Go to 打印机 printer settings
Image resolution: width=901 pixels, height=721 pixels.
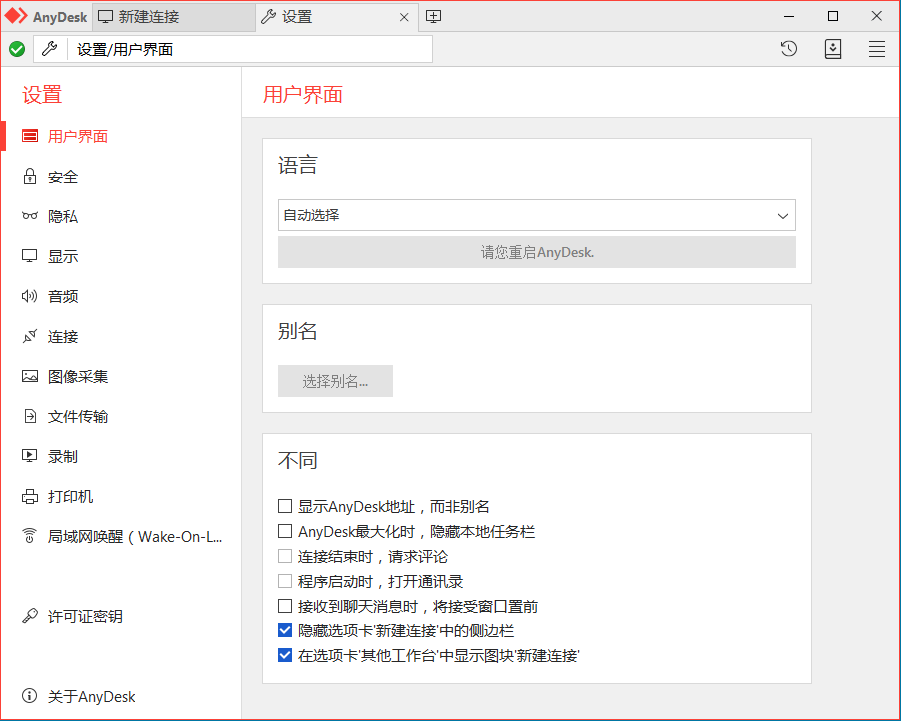(x=70, y=497)
